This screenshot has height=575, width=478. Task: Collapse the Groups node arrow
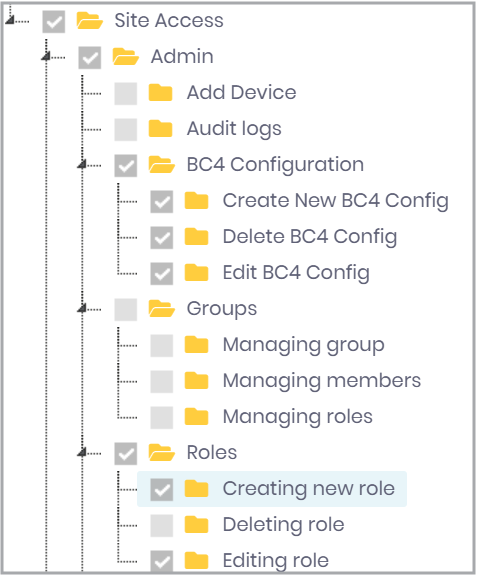click(82, 308)
